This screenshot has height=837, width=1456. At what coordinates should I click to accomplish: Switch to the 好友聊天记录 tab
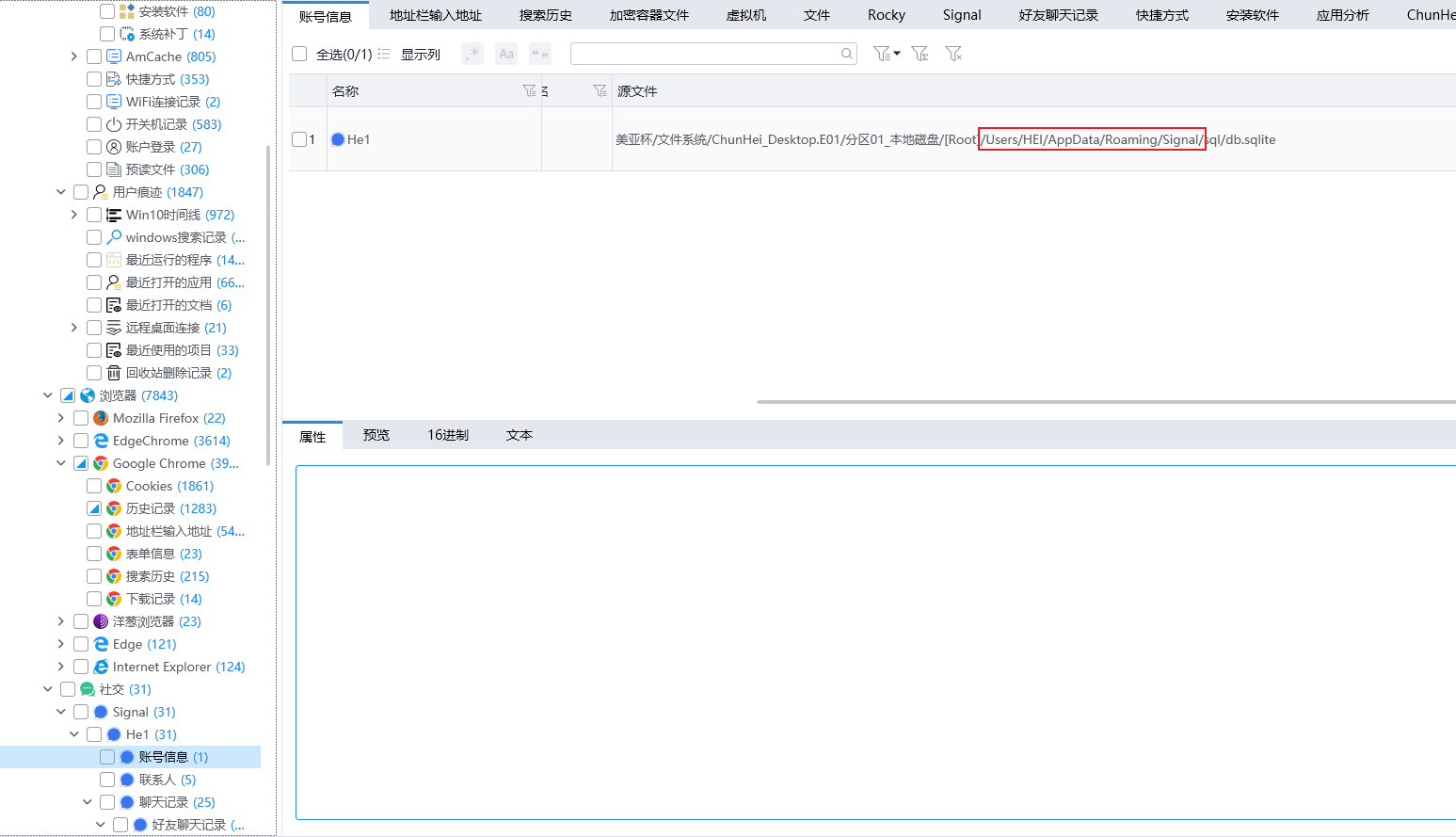[x=1058, y=15]
